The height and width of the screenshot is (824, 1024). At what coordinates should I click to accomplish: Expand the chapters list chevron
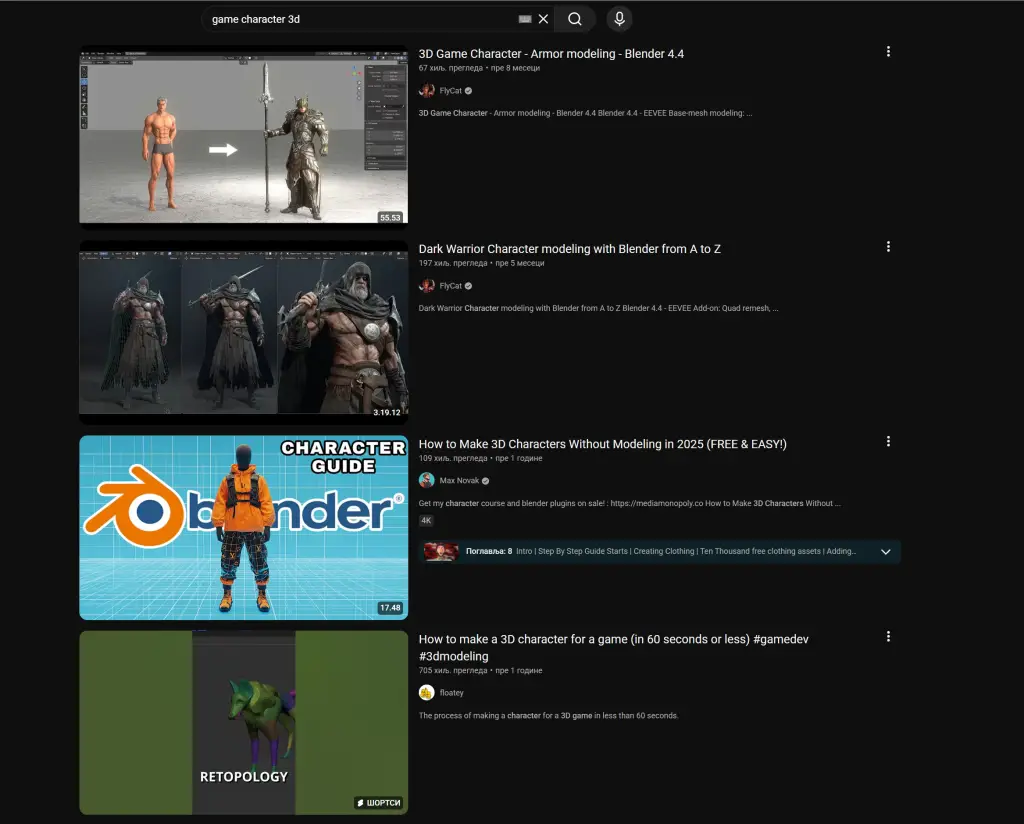click(x=885, y=552)
